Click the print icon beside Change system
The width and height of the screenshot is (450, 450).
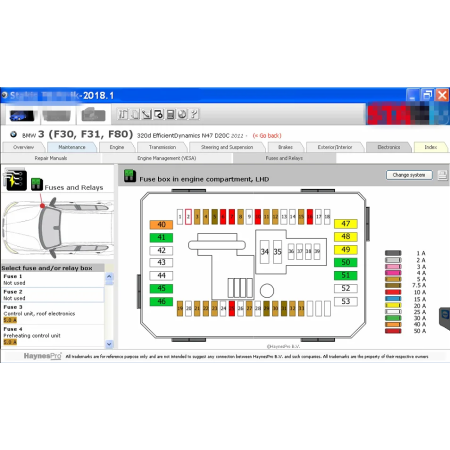point(442,175)
